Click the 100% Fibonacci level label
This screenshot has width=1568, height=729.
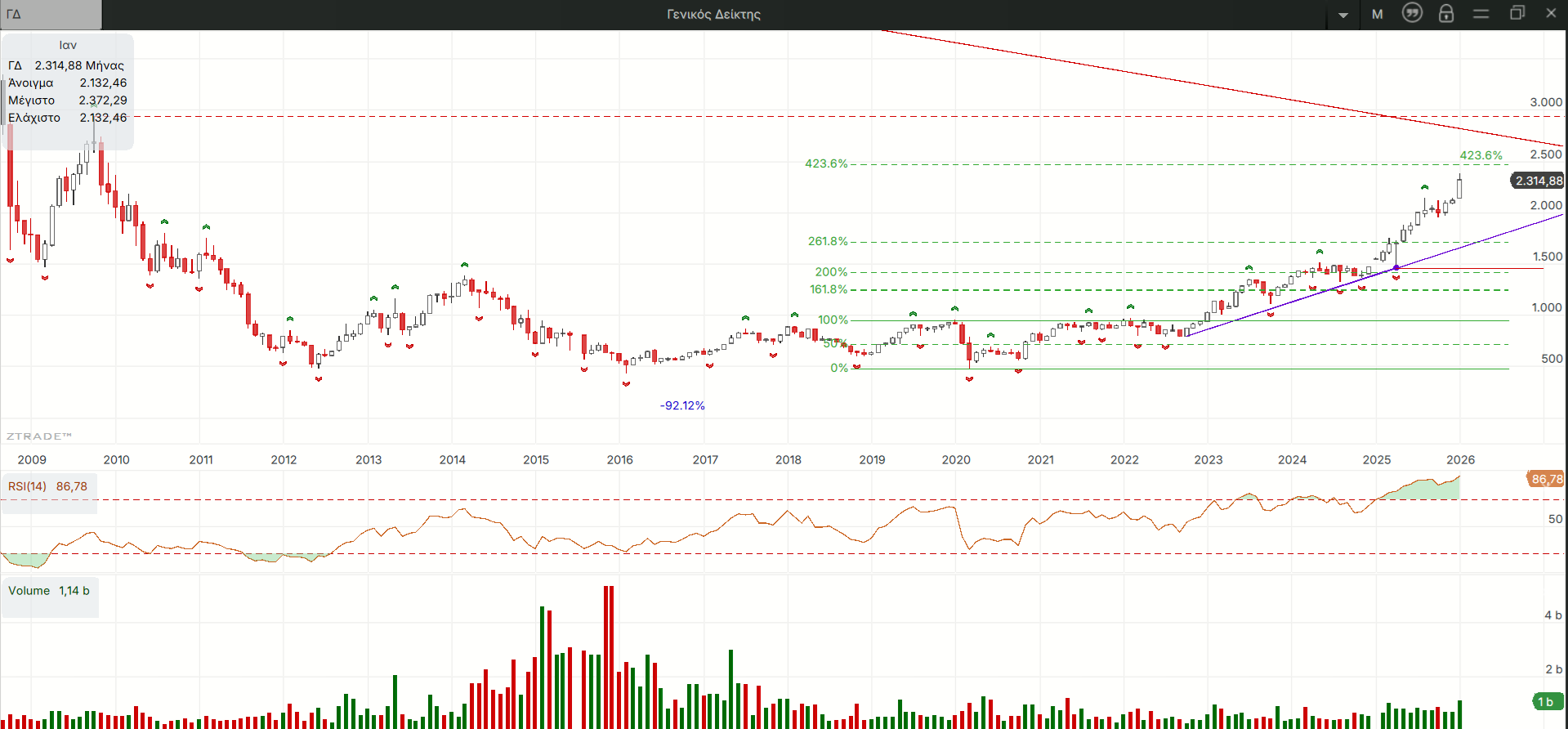click(x=833, y=320)
